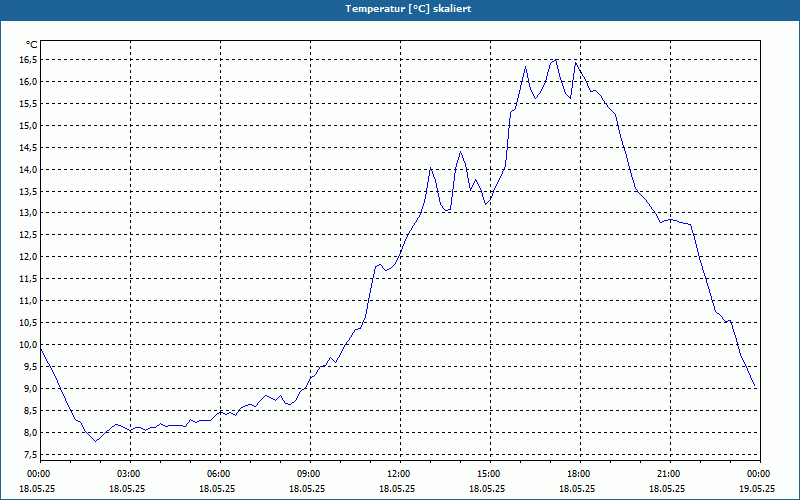The height and width of the screenshot is (500, 800).
Task: Click the '19.05.25' date label
Action: coord(757,488)
